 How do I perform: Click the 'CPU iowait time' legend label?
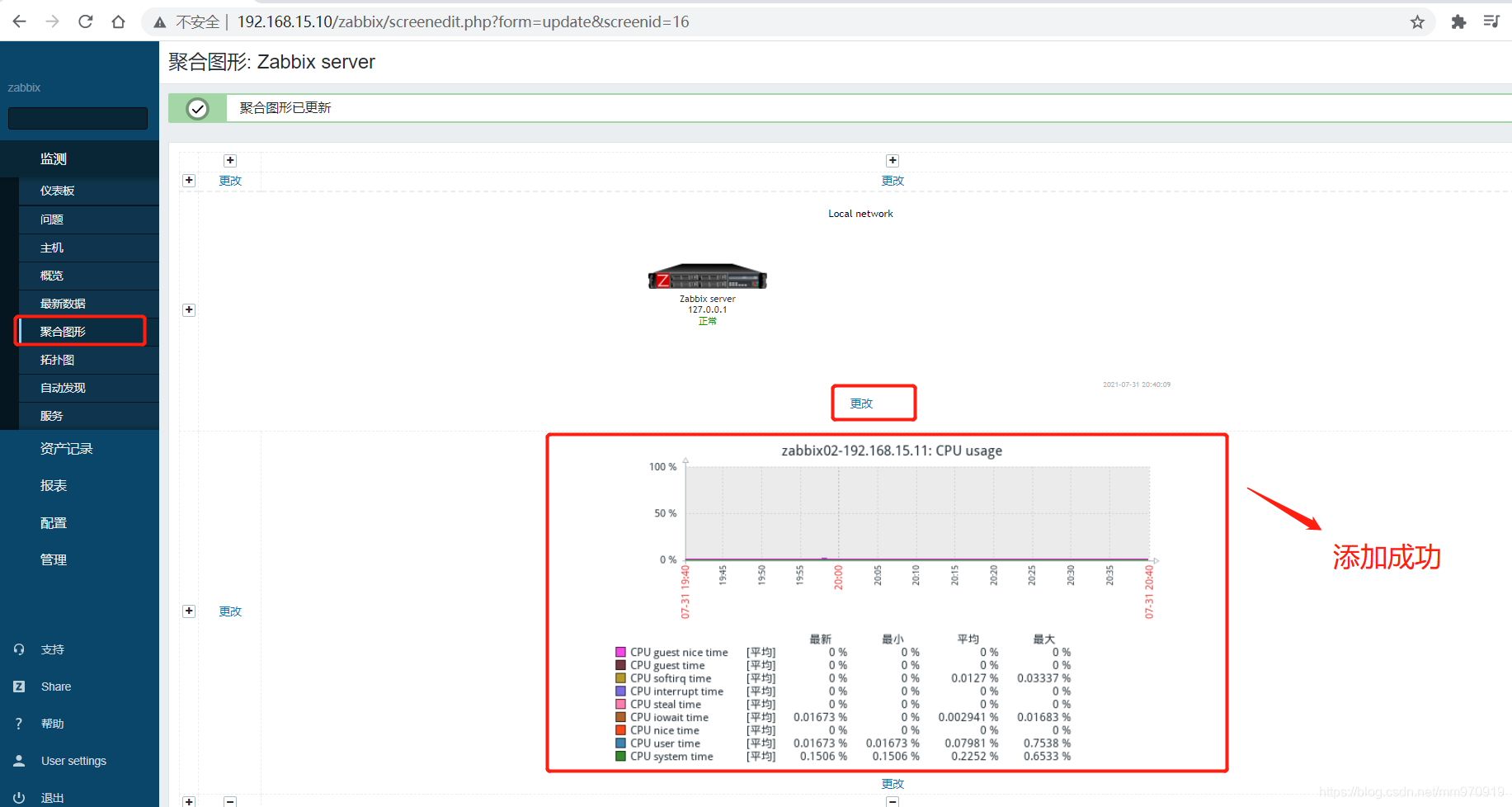[x=670, y=717]
